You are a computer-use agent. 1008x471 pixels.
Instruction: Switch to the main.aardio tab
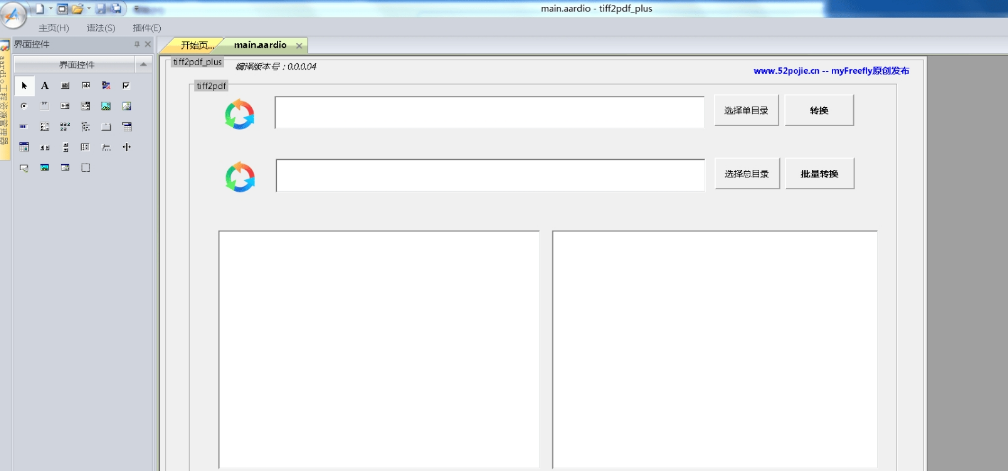(x=260, y=45)
